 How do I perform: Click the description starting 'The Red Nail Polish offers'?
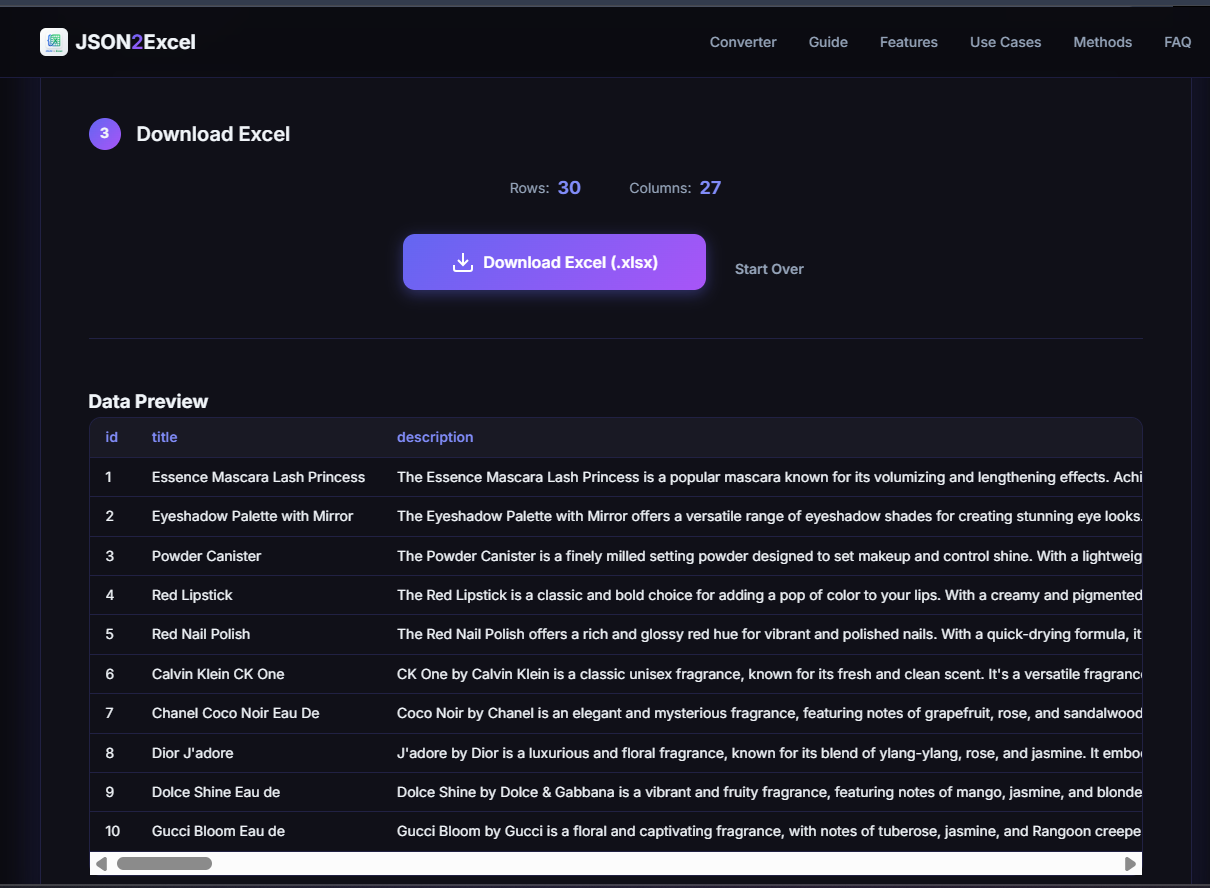[769, 634]
